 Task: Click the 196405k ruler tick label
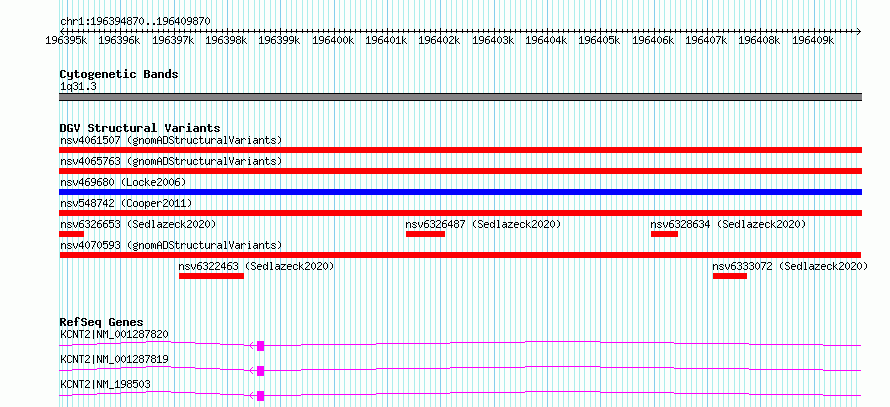[x=599, y=40]
